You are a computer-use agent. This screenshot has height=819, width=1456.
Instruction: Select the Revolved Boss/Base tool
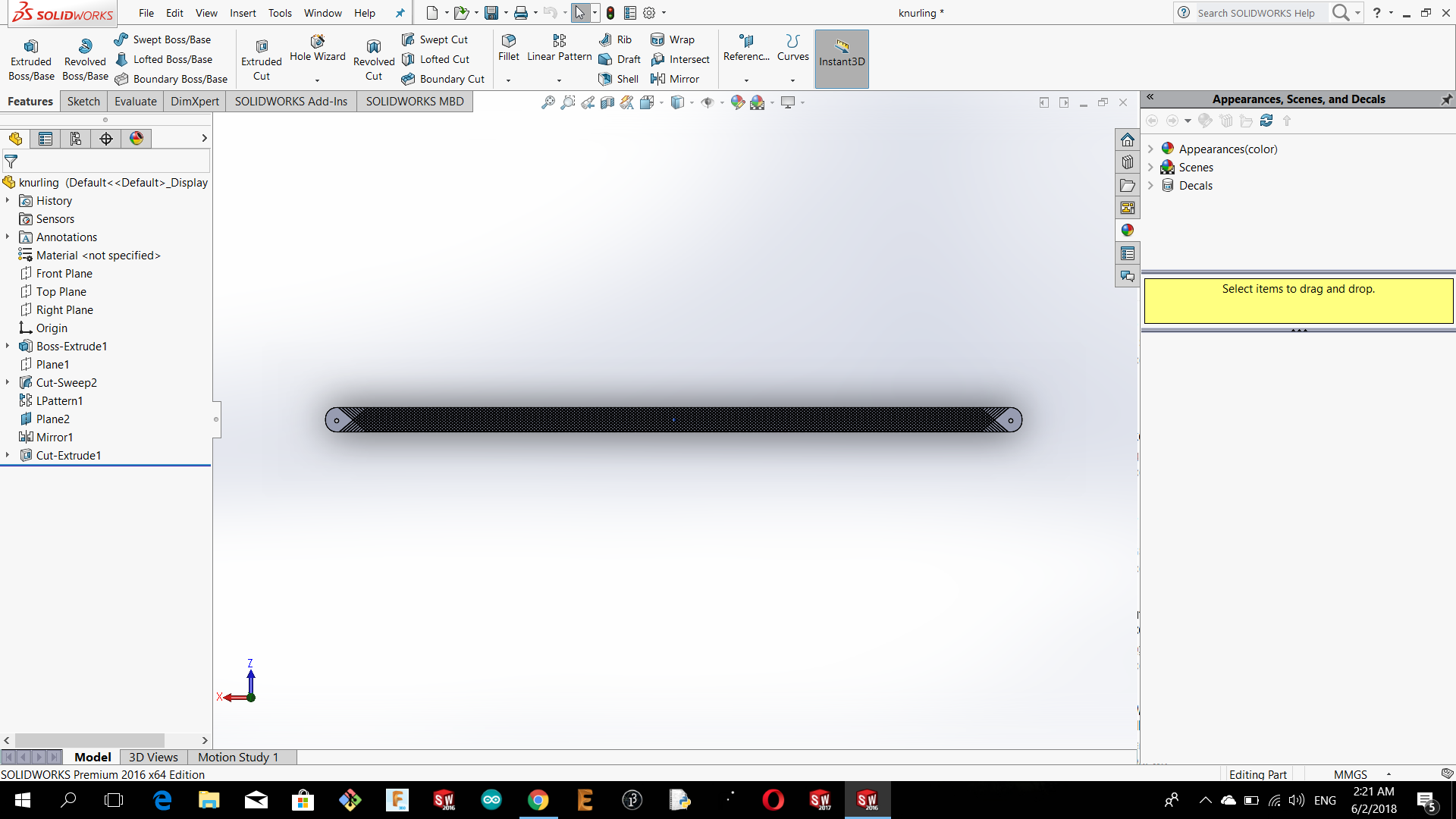[85, 60]
